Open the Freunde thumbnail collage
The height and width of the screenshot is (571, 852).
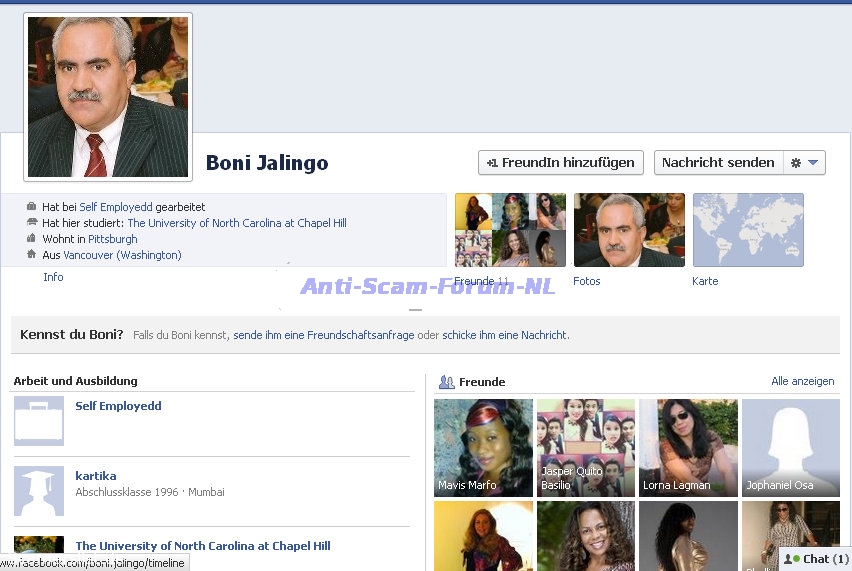pos(510,230)
